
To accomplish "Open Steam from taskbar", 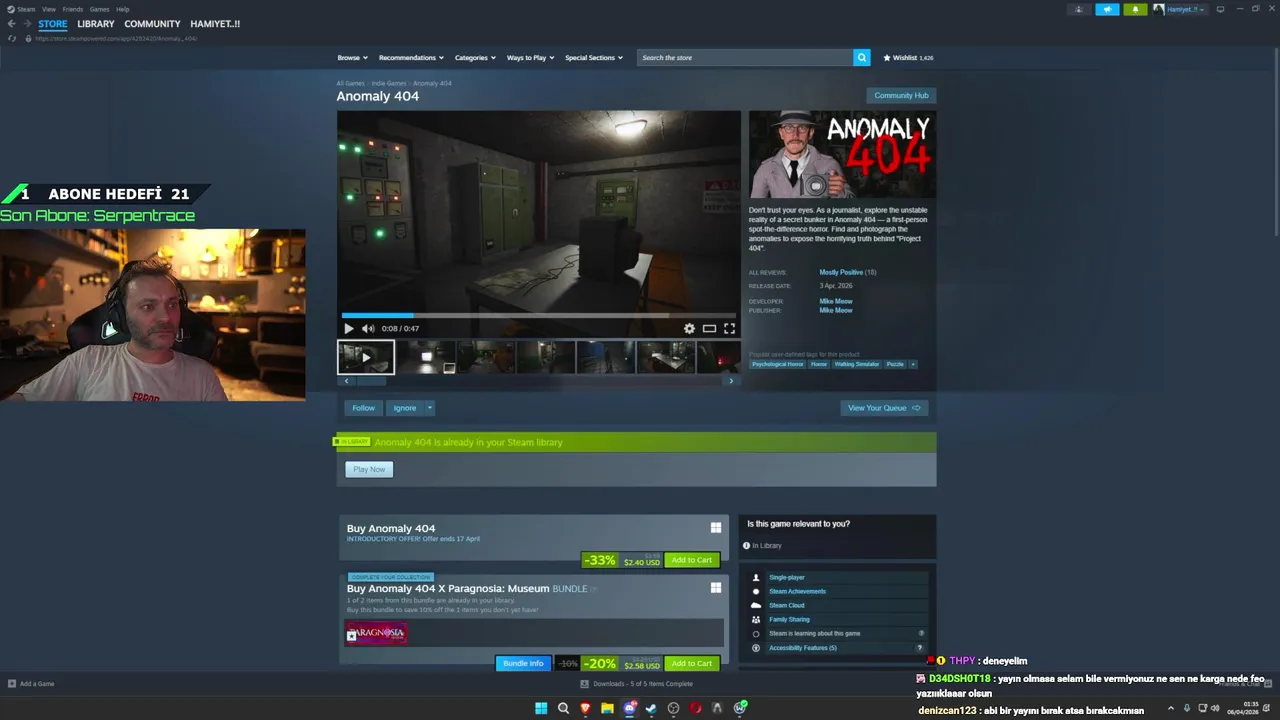I will 651,708.
